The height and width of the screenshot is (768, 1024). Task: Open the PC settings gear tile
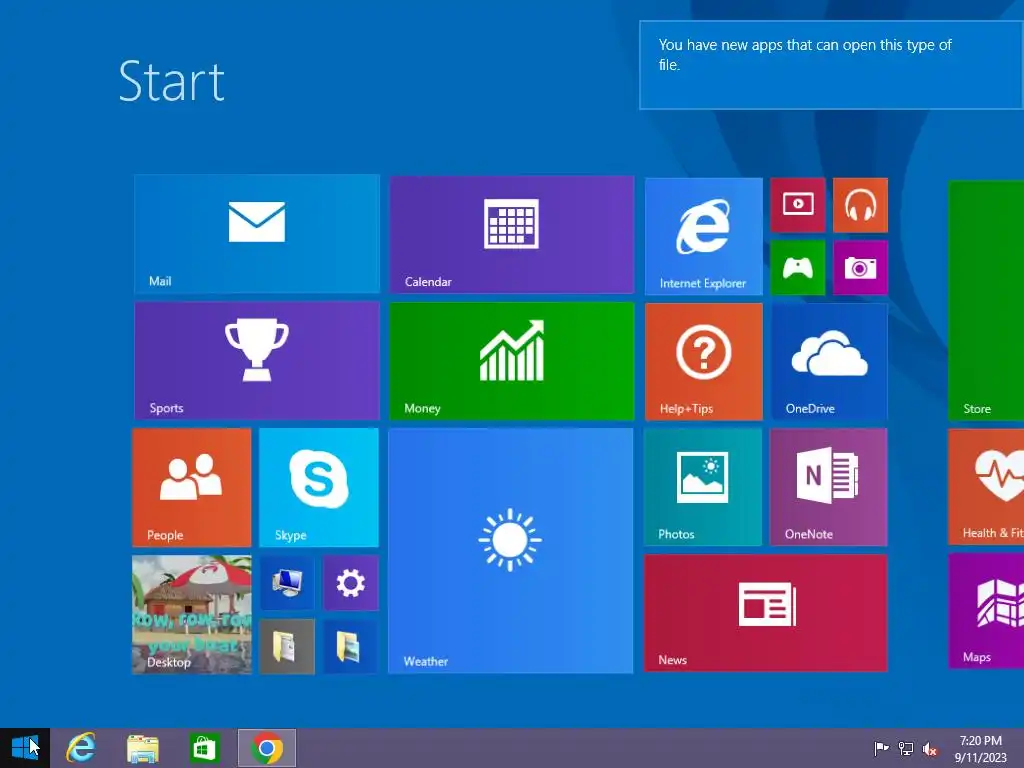(350, 583)
